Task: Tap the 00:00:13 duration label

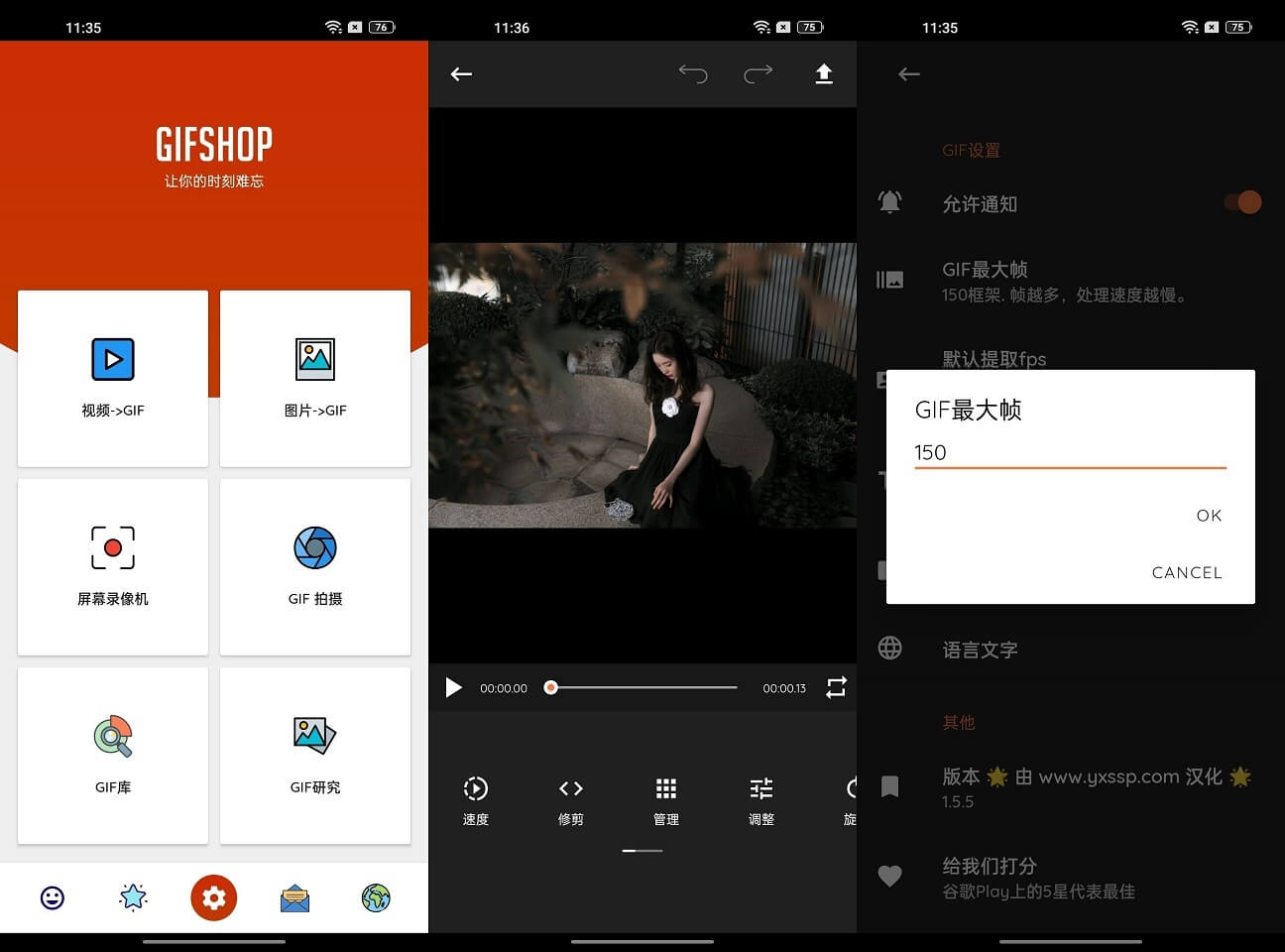Action: (x=784, y=688)
